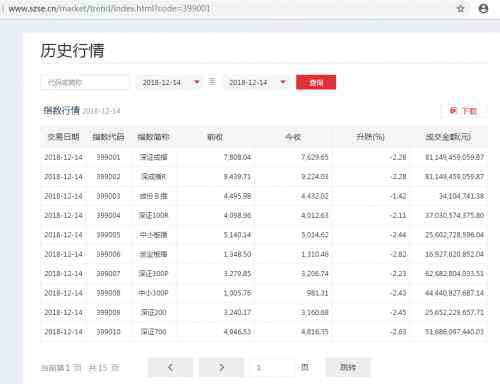Click the 深证成指 index name
This screenshot has height=384, width=500.
tap(153, 157)
